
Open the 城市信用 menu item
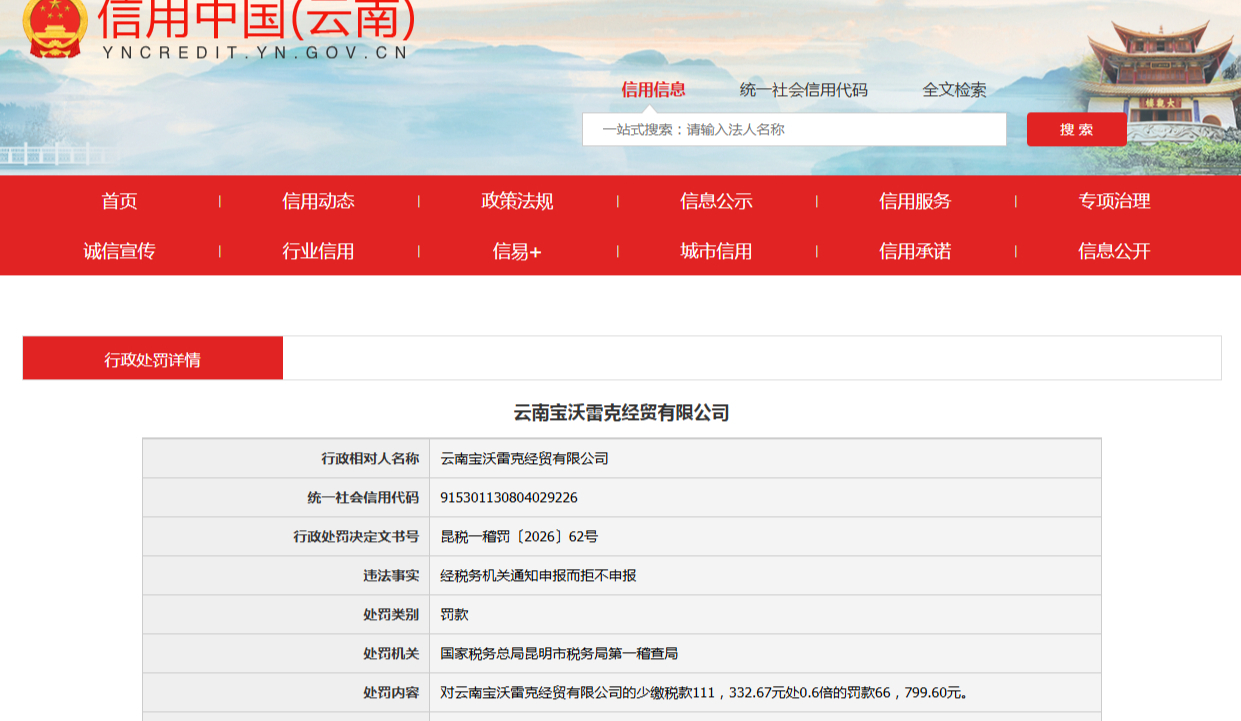[716, 251]
